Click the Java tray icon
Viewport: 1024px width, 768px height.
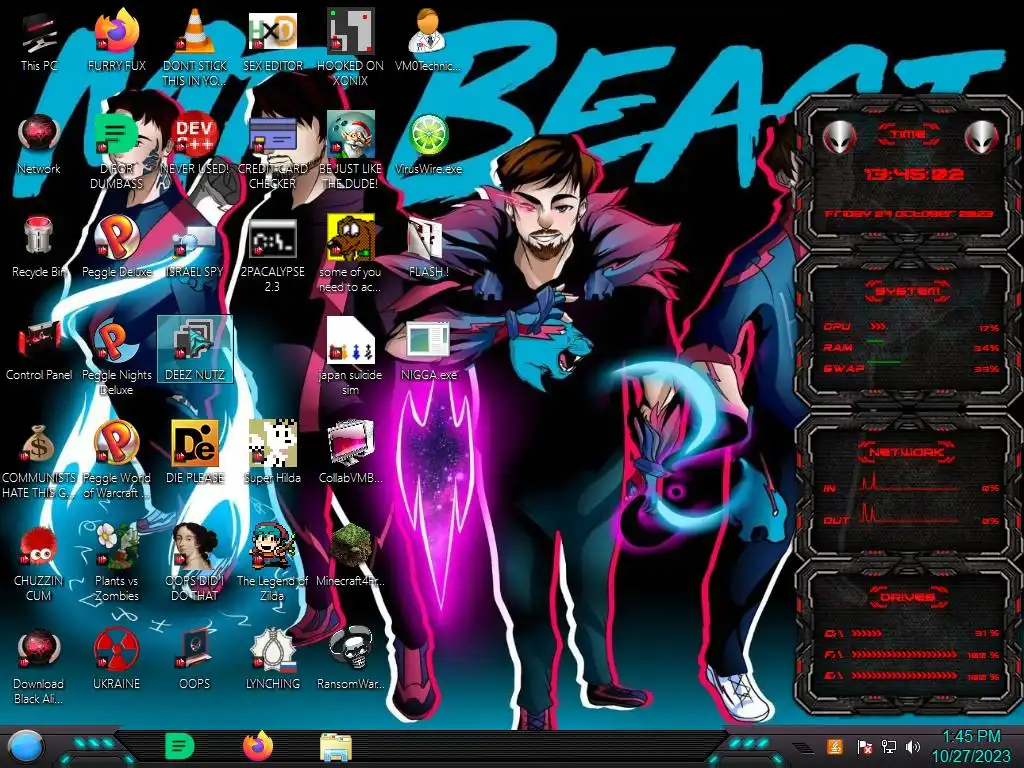834,746
